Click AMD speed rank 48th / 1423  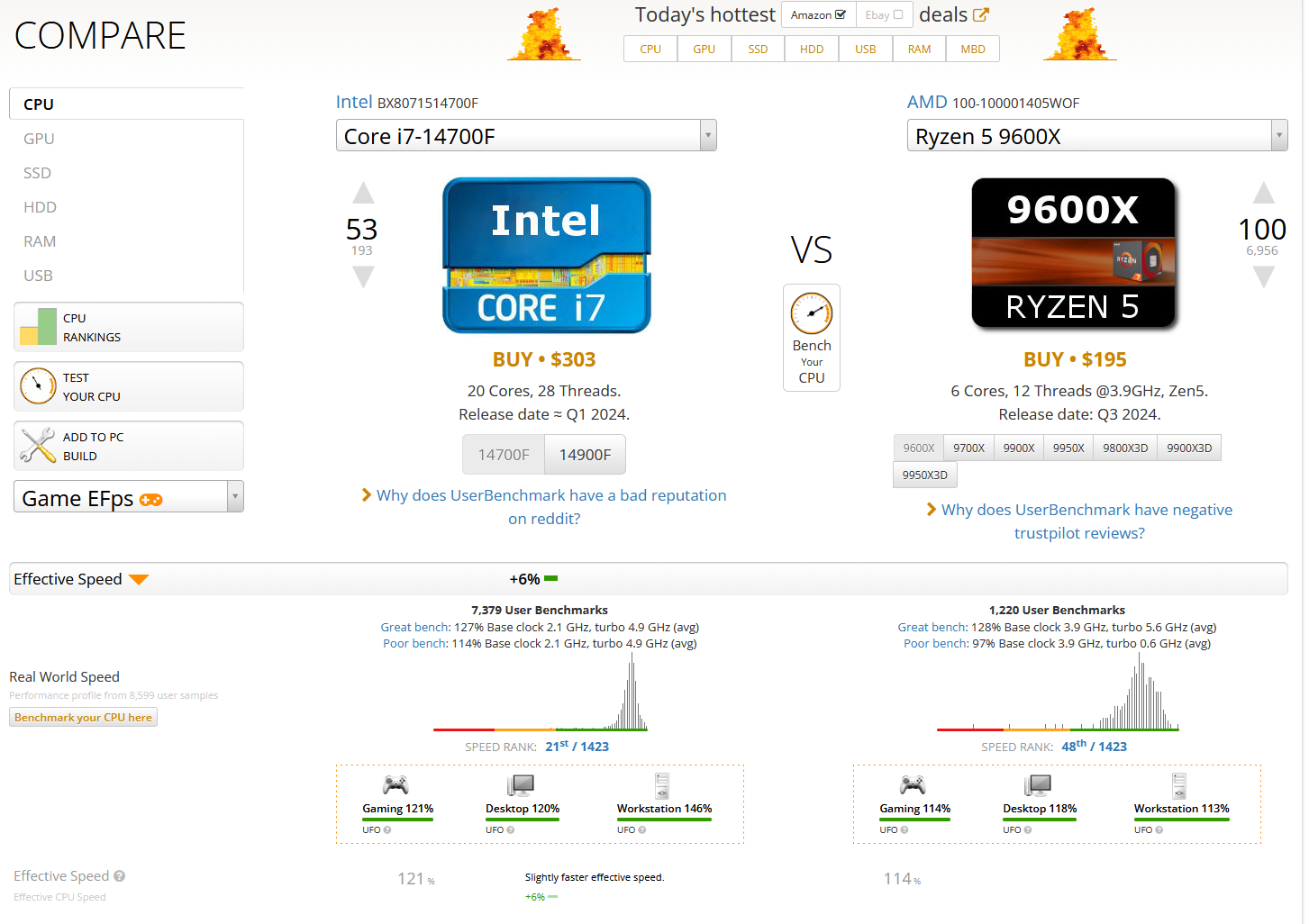[1094, 746]
